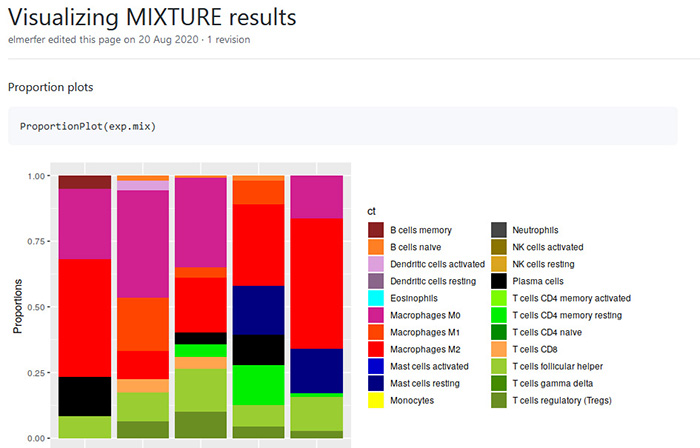
Task: Click the dark red segment in first bar
Action: 85,182
